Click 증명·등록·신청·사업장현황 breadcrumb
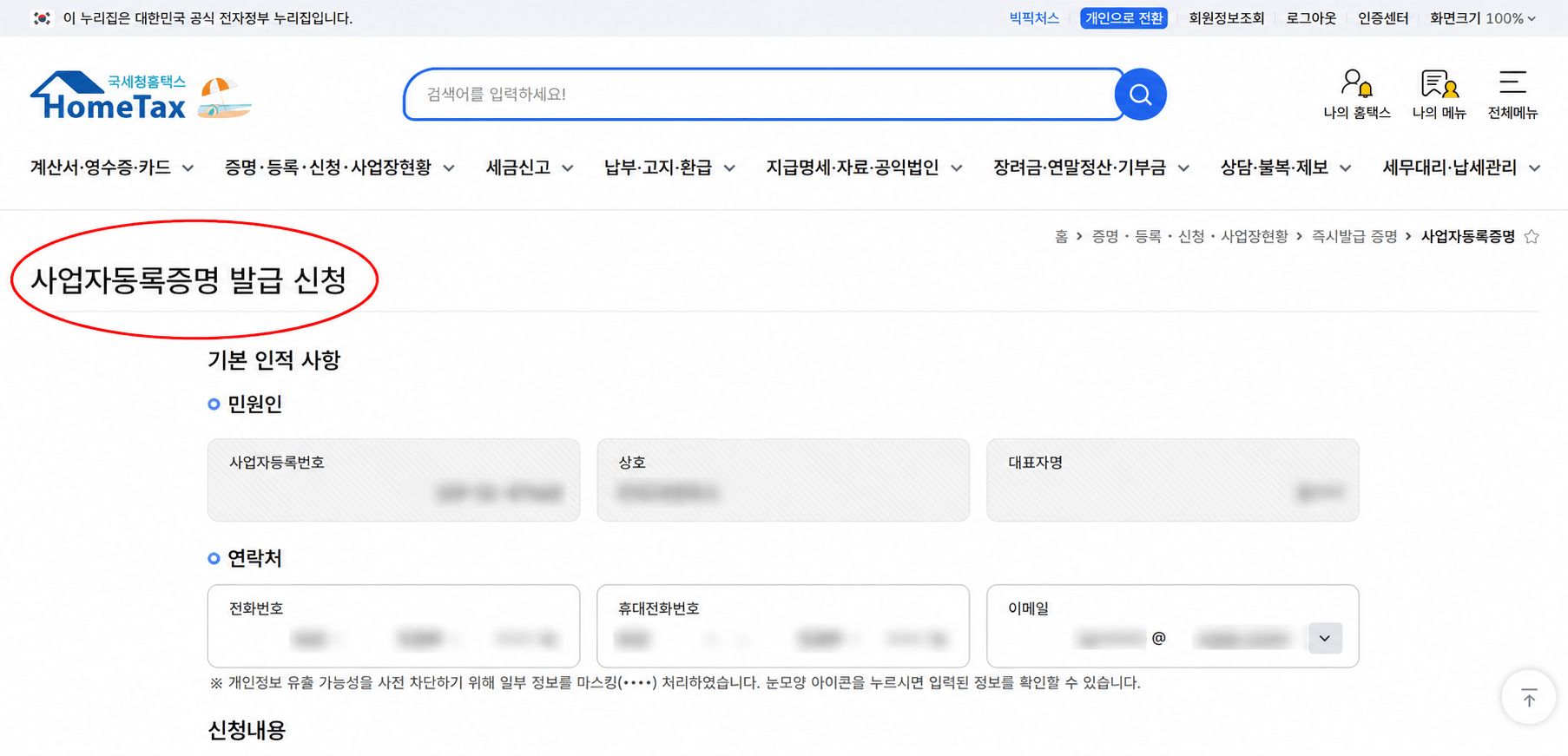 [1189, 236]
